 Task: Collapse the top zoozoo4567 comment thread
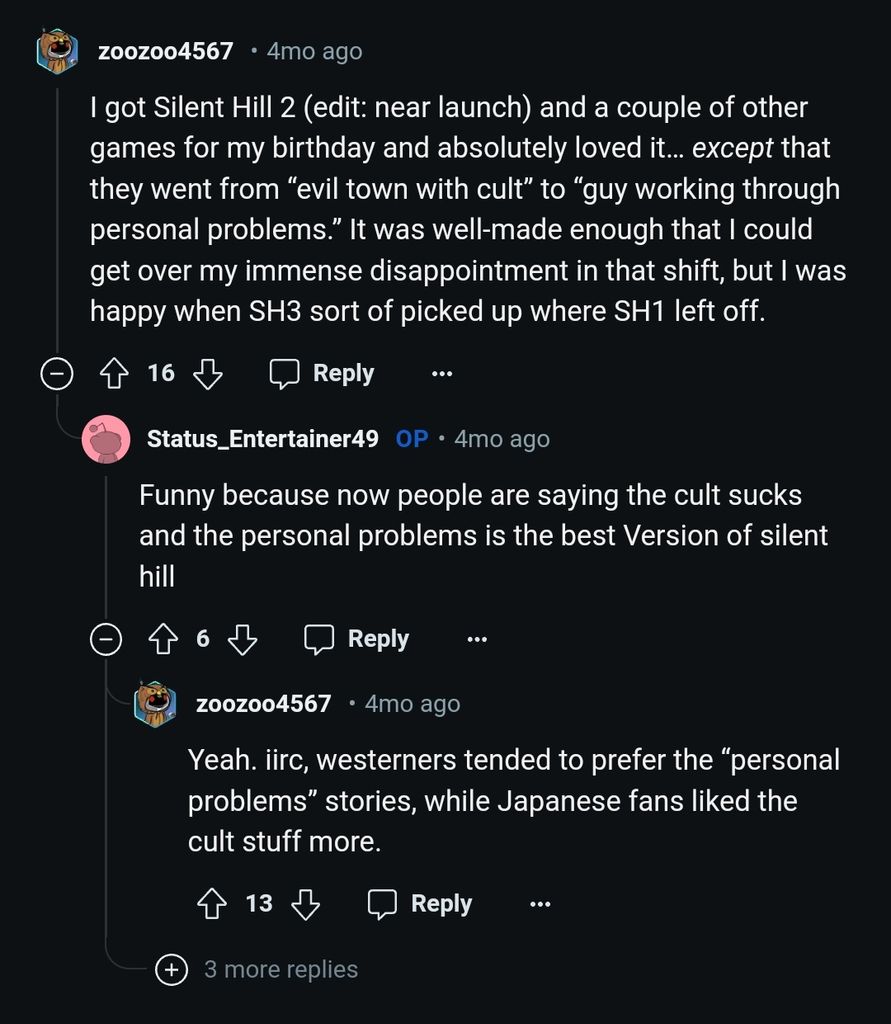pos(56,374)
